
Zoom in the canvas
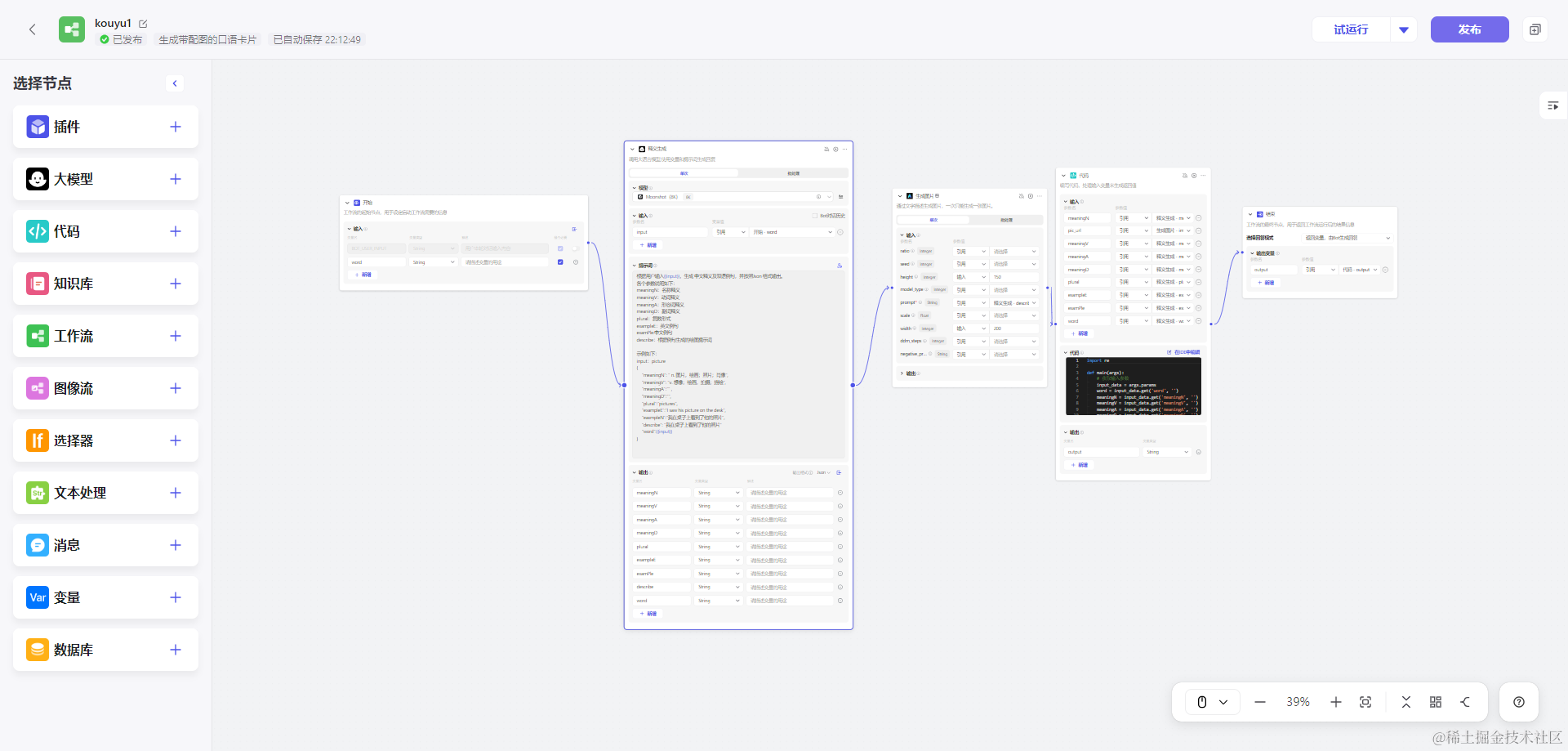coord(1336,702)
